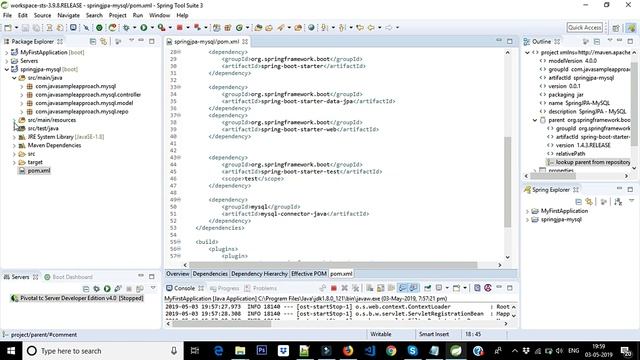Maximize the pom.xml editor area

(x=509, y=41)
